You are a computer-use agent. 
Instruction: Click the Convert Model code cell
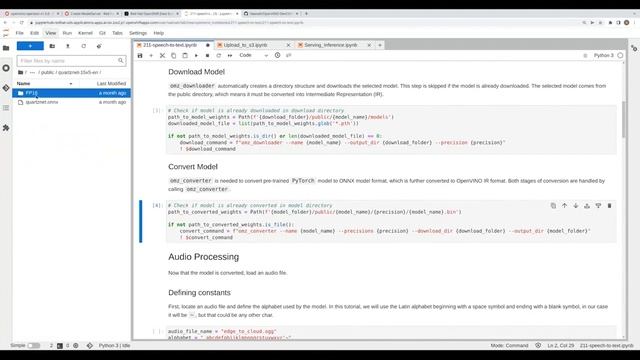391,221
